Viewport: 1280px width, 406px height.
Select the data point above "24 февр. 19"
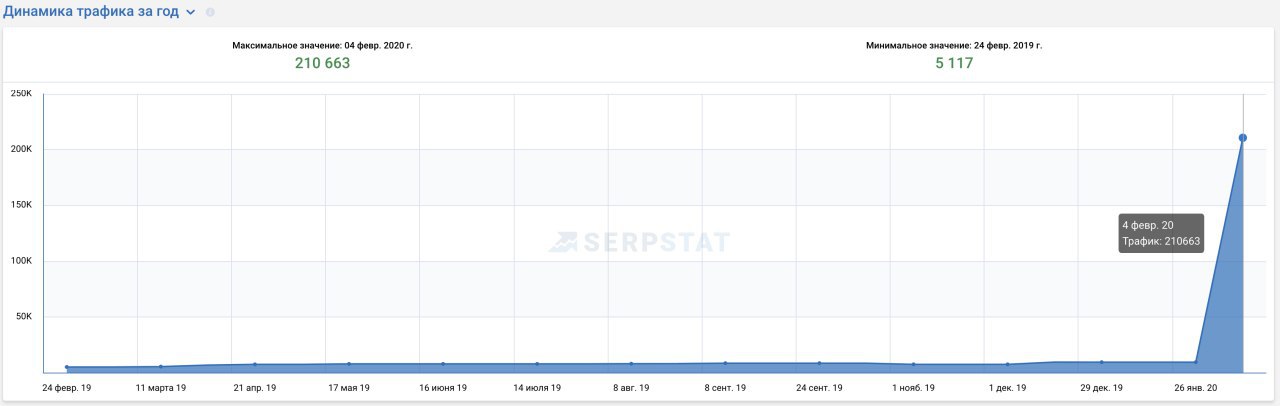(x=67, y=367)
